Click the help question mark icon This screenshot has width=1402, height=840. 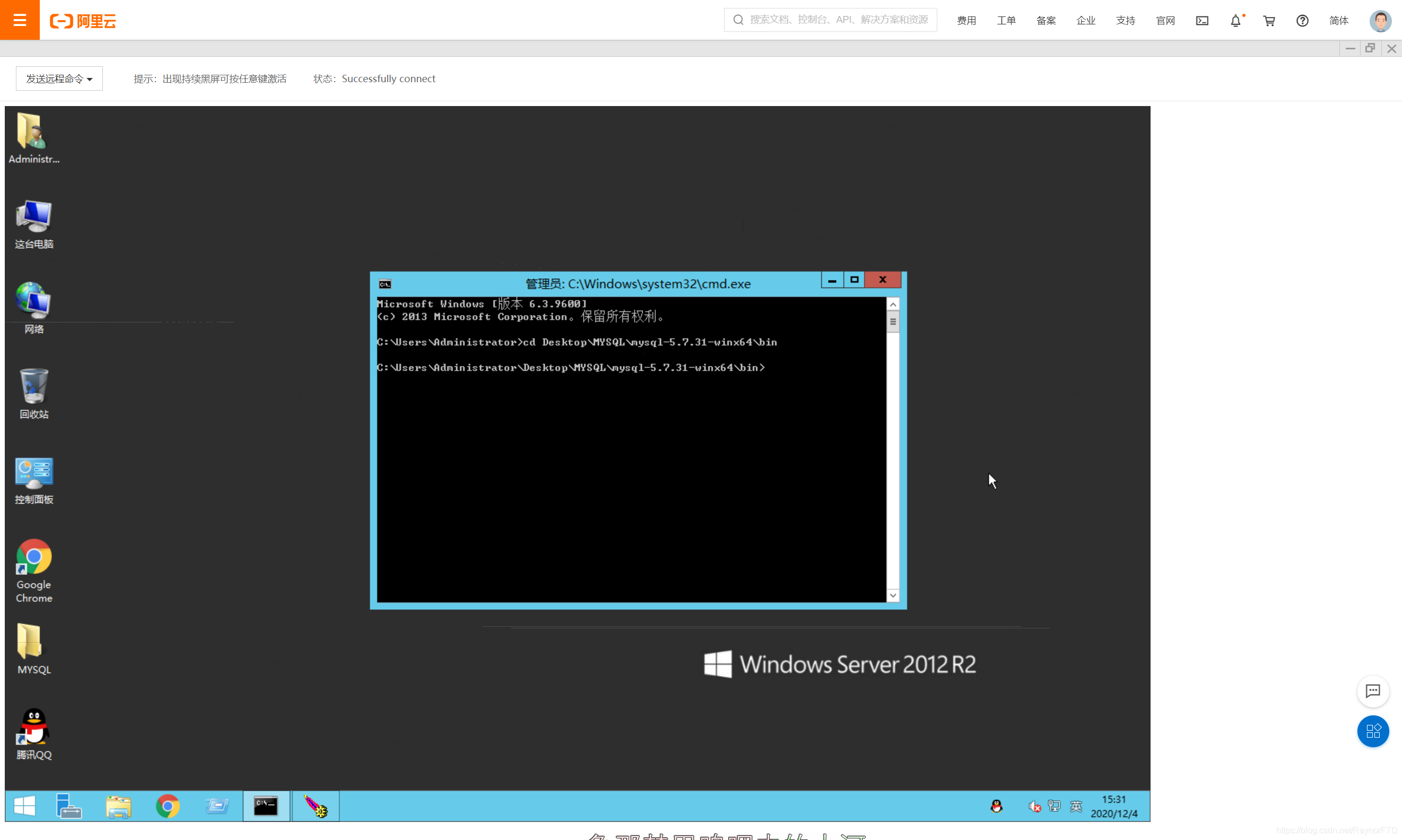pyautogui.click(x=1302, y=21)
